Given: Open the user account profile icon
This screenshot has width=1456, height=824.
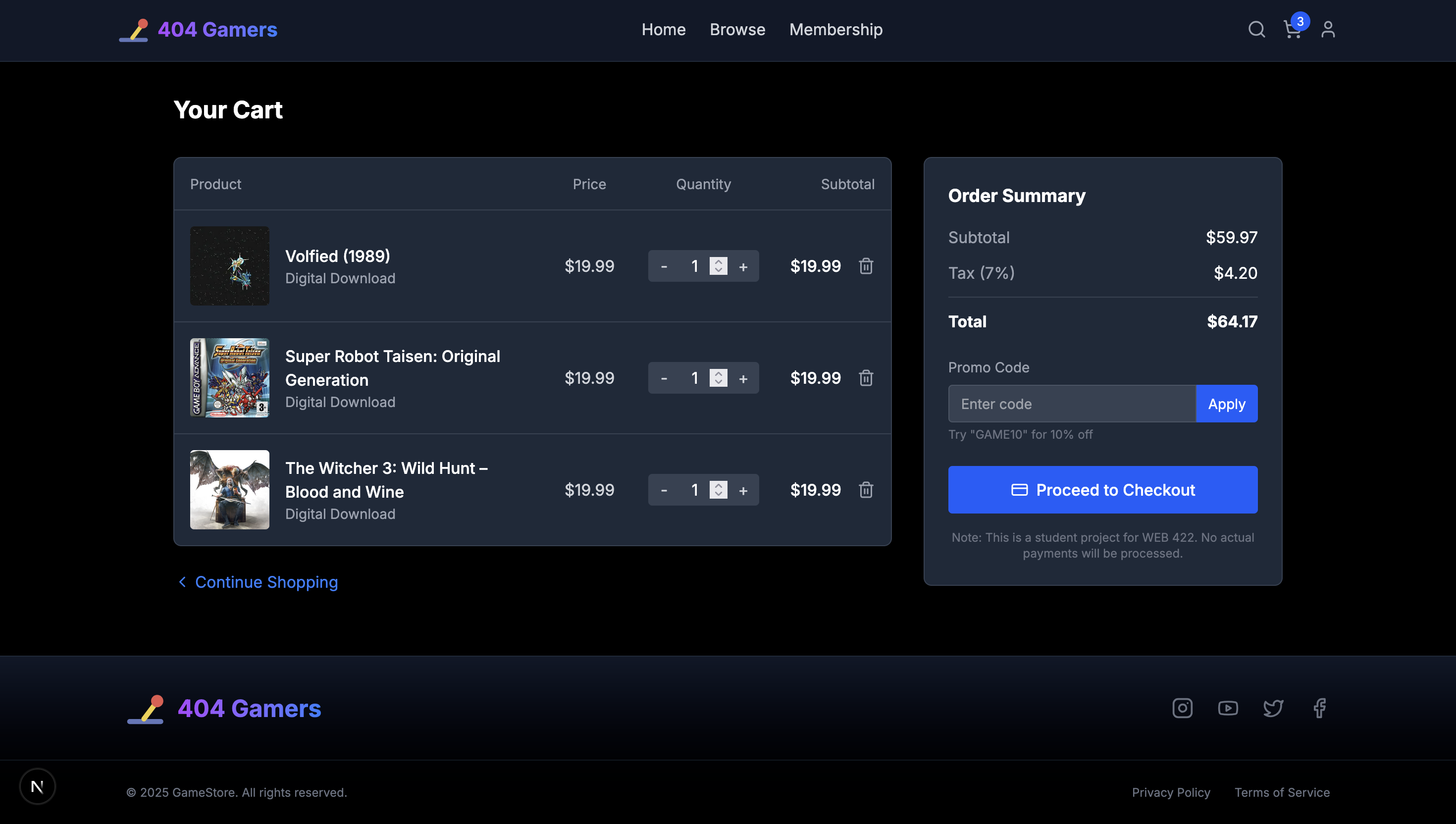Looking at the screenshot, I should point(1328,29).
